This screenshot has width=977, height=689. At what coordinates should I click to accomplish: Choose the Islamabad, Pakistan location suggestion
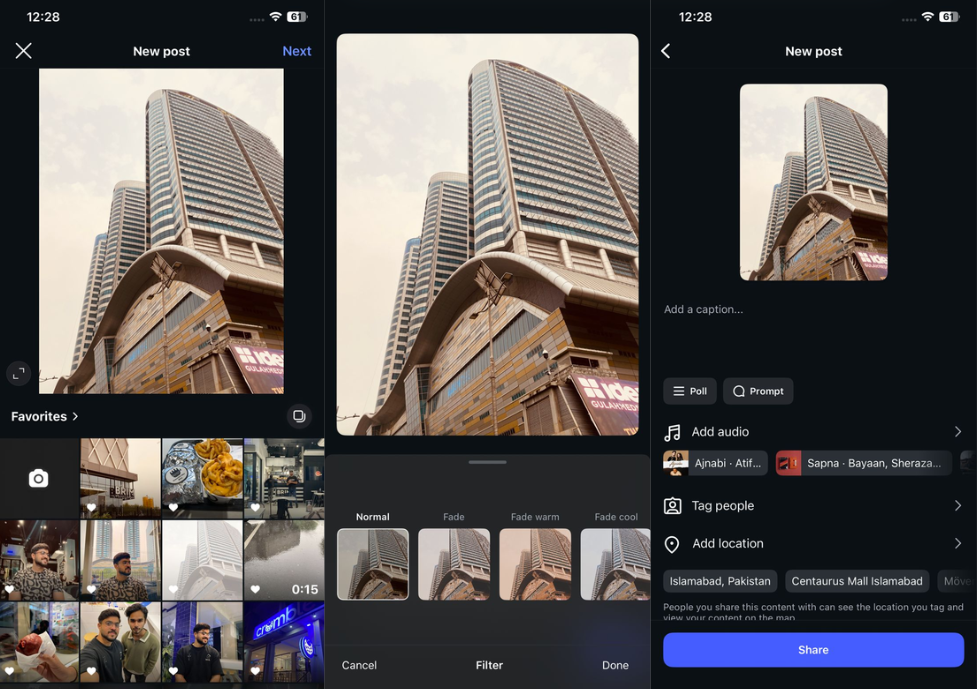click(720, 581)
